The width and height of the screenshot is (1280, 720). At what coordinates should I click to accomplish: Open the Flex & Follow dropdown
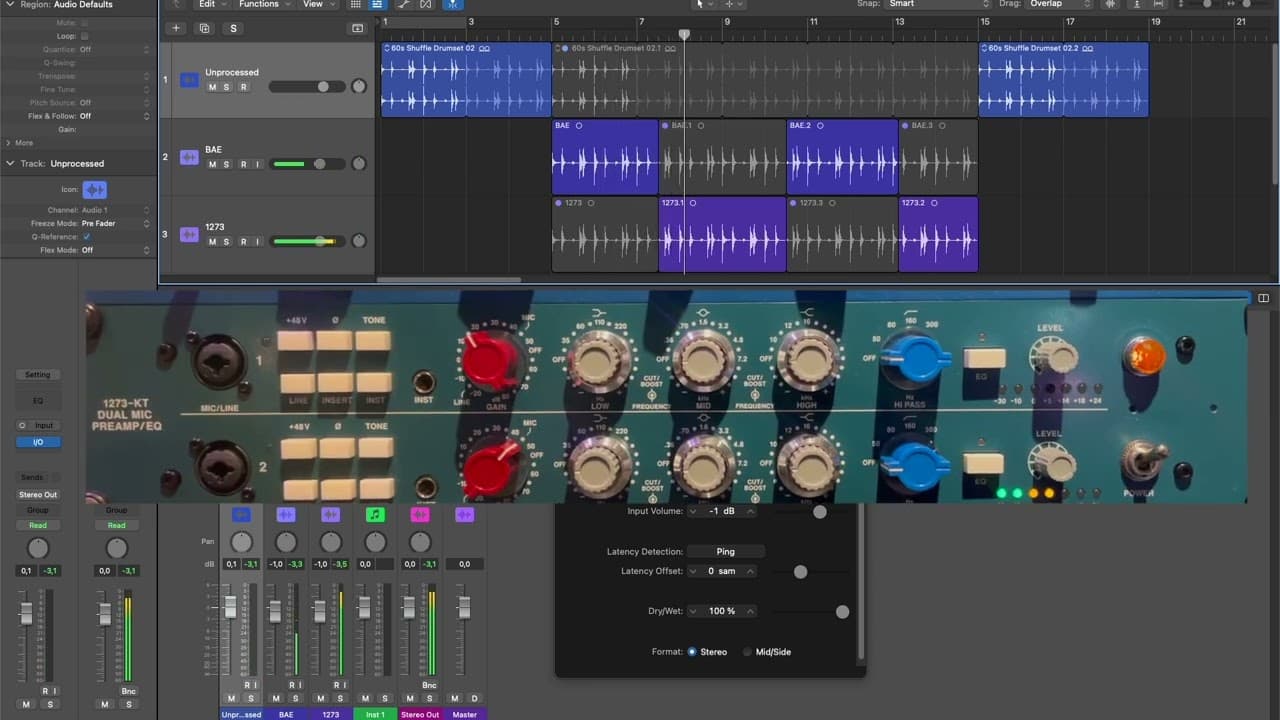pyautogui.click(x=116, y=116)
